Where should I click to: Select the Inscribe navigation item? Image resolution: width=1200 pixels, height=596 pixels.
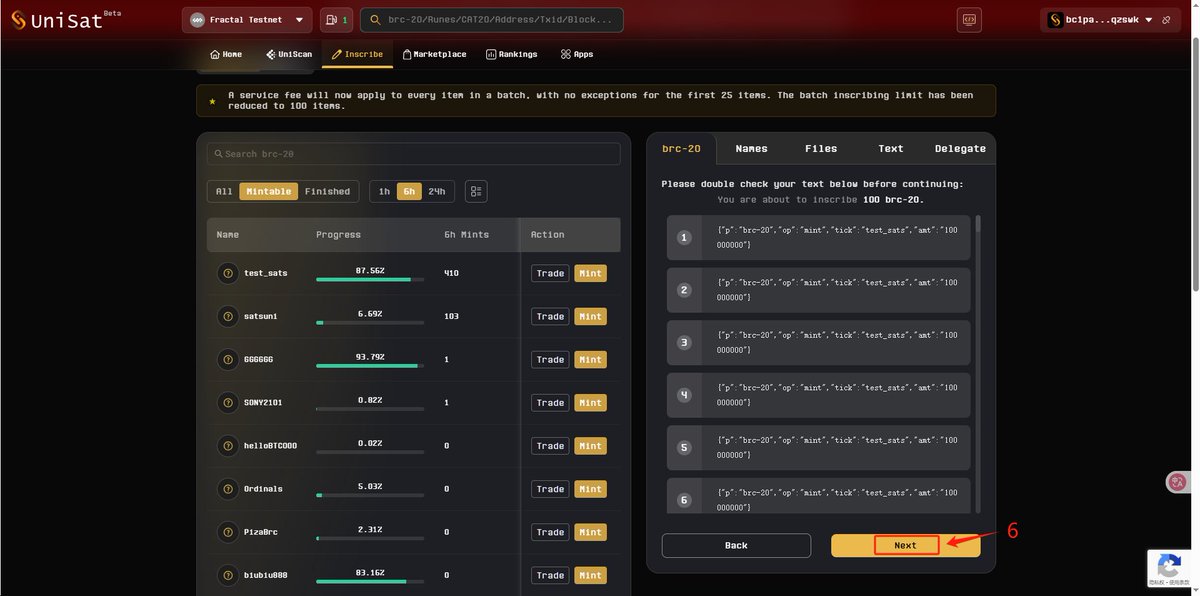pos(357,54)
